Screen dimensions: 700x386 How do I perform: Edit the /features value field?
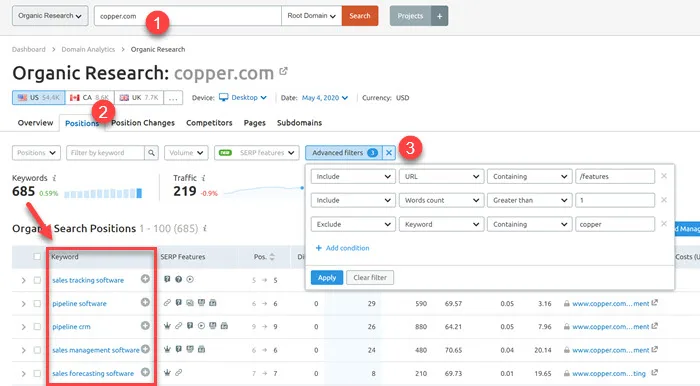click(x=615, y=176)
